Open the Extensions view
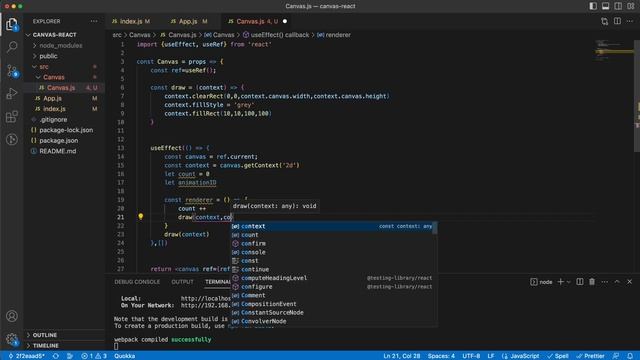Viewport: 640px width, 360px height. [12, 117]
